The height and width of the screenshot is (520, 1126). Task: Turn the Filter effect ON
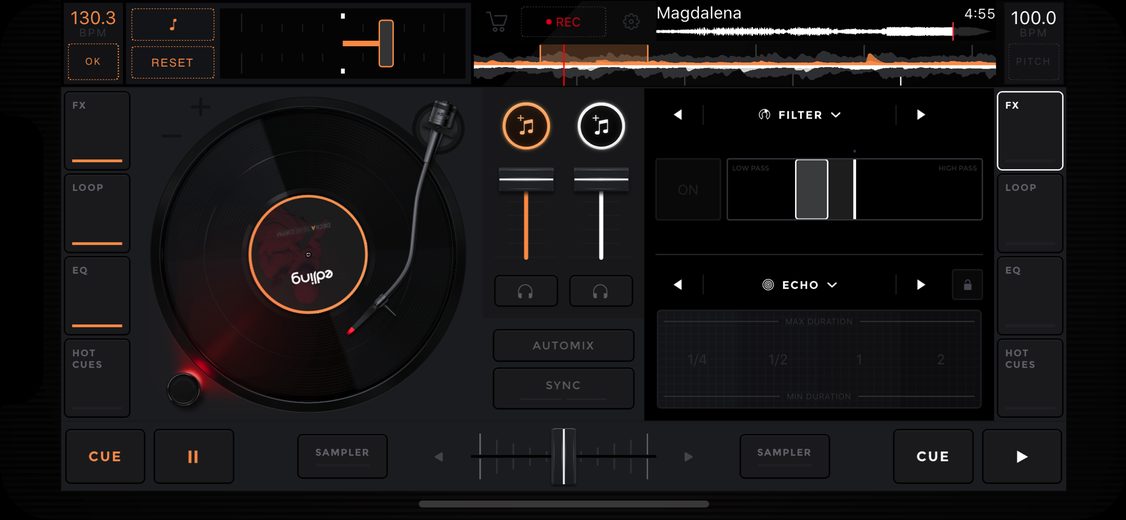pos(688,190)
